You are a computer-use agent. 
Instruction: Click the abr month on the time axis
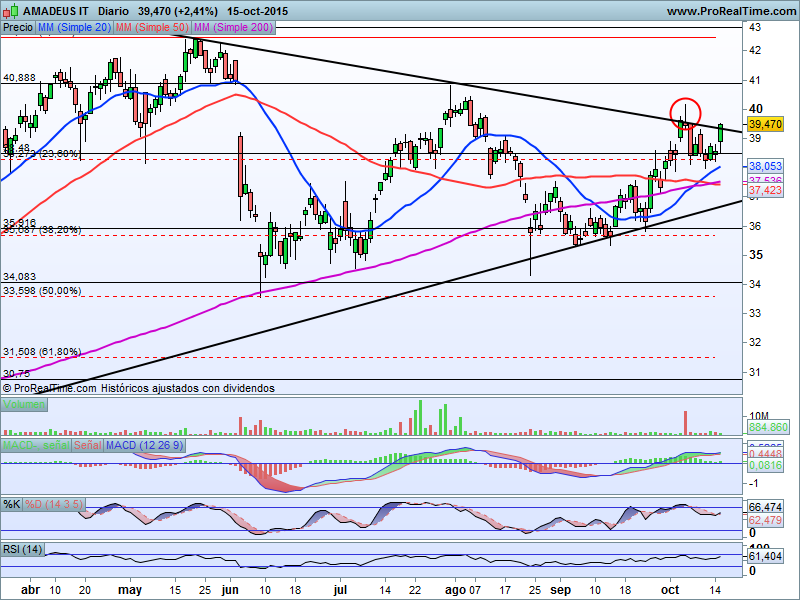(31, 590)
